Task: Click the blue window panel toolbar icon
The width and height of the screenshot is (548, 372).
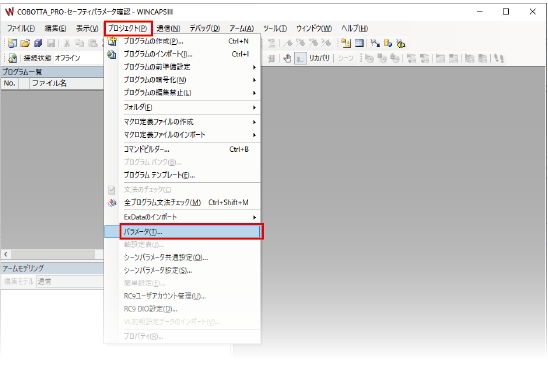Action: click(x=359, y=43)
